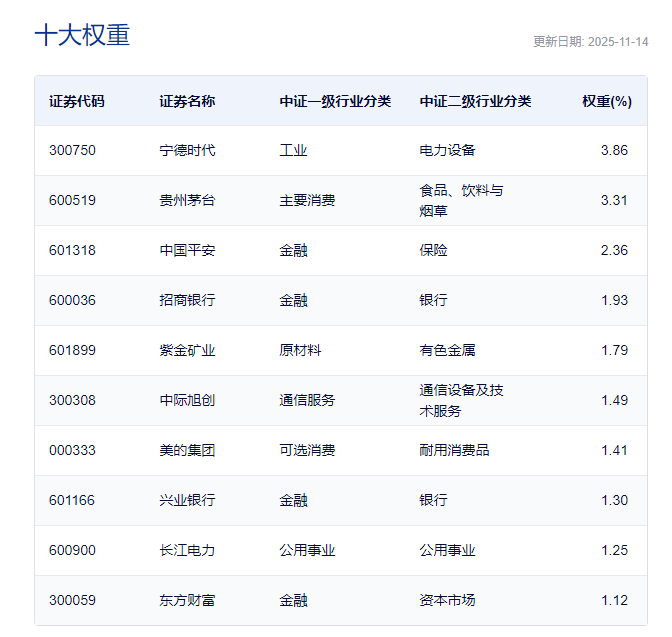Select stock code 600519

pos(72,200)
